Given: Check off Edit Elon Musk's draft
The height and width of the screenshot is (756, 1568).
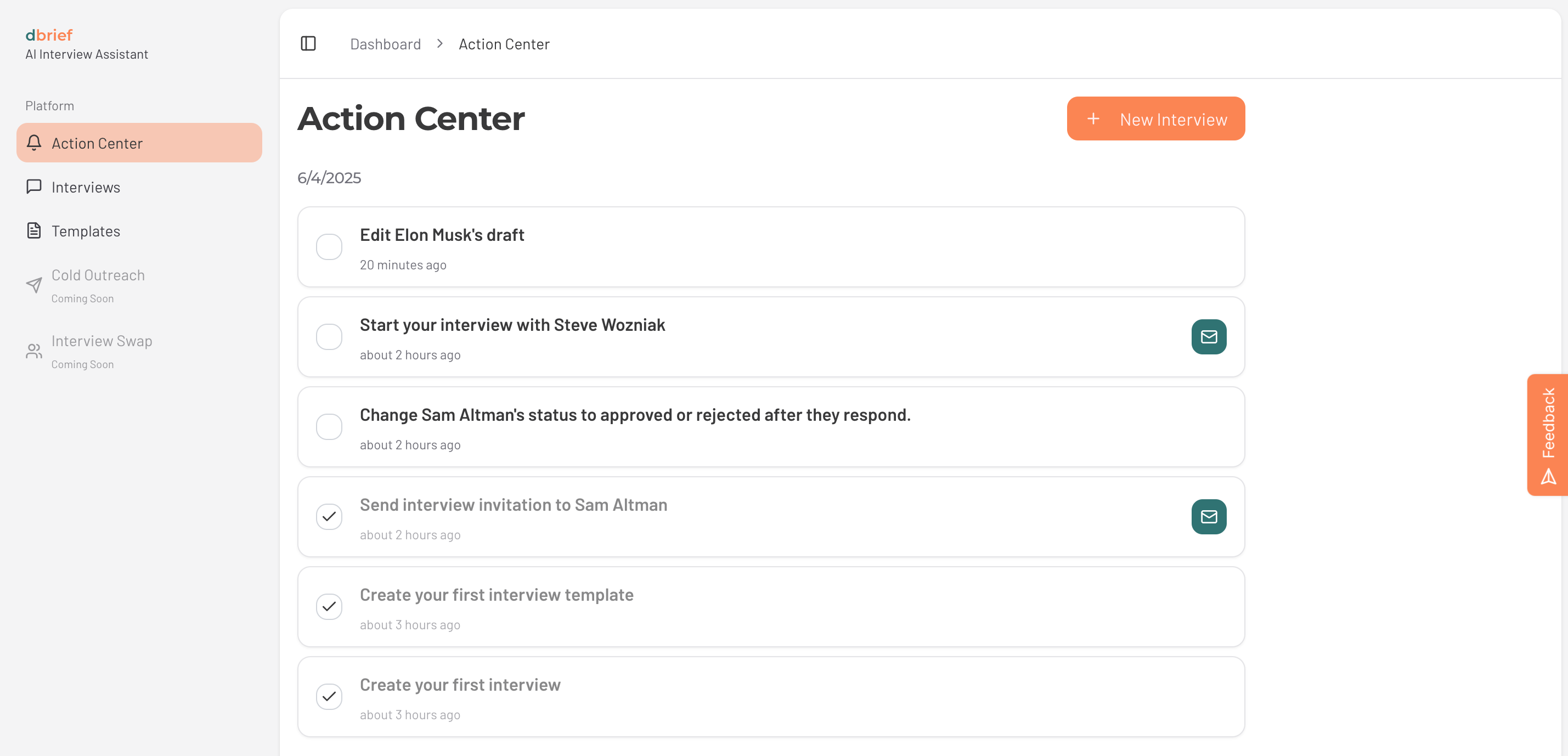Looking at the screenshot, I should pyautogui.click(x=329, y=247).
